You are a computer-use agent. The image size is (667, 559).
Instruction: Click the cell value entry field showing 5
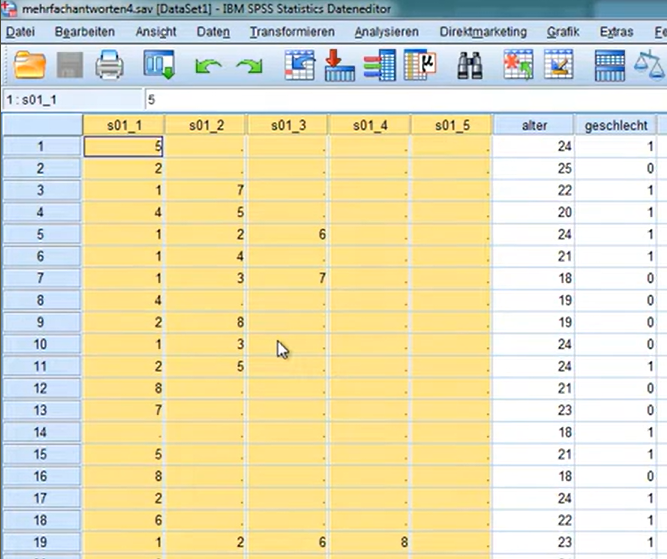click(400, 100)
